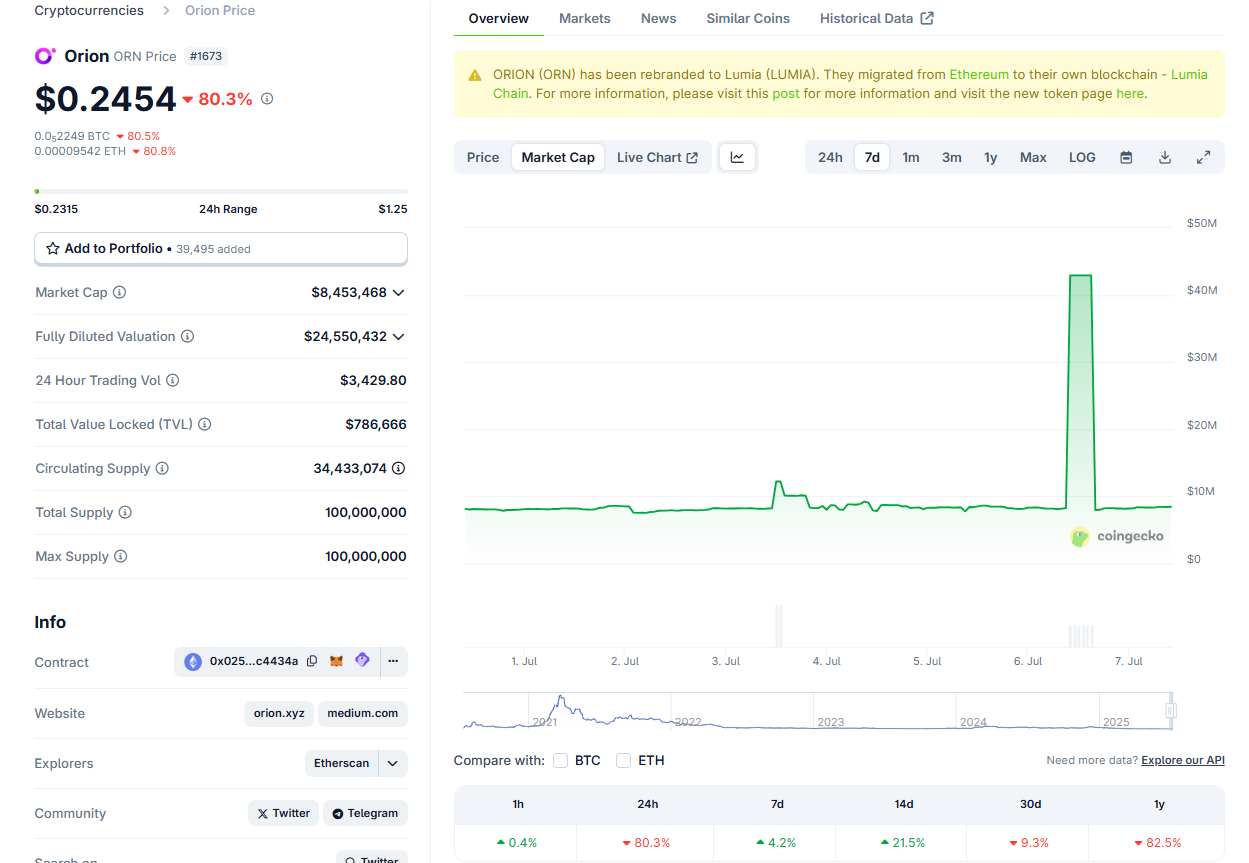Image resolution: width=1249 pixels, height=863 pixels.
Task: Click the external link icon next to Historical Data
Action: [927, 18]
